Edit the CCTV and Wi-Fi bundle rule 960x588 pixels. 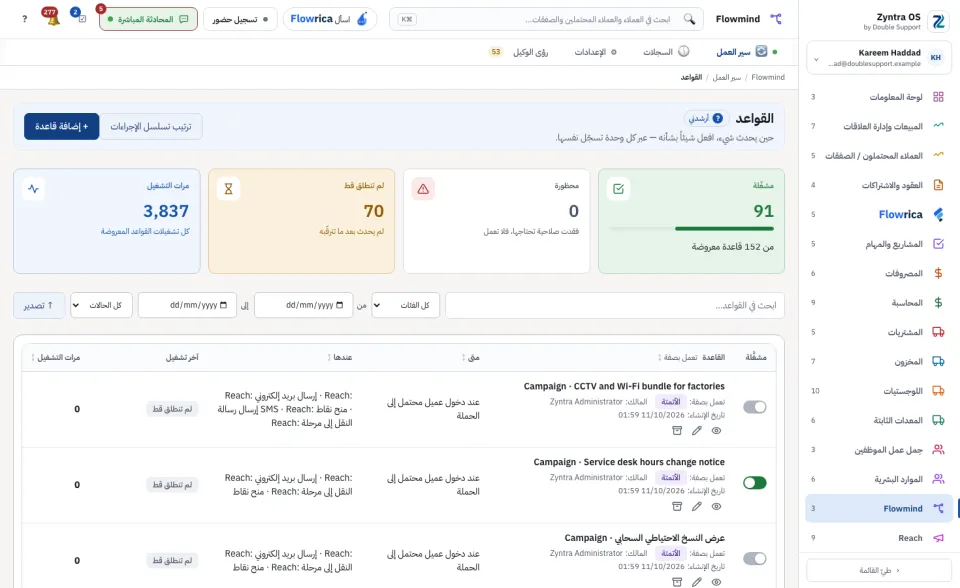pos(697,431)
